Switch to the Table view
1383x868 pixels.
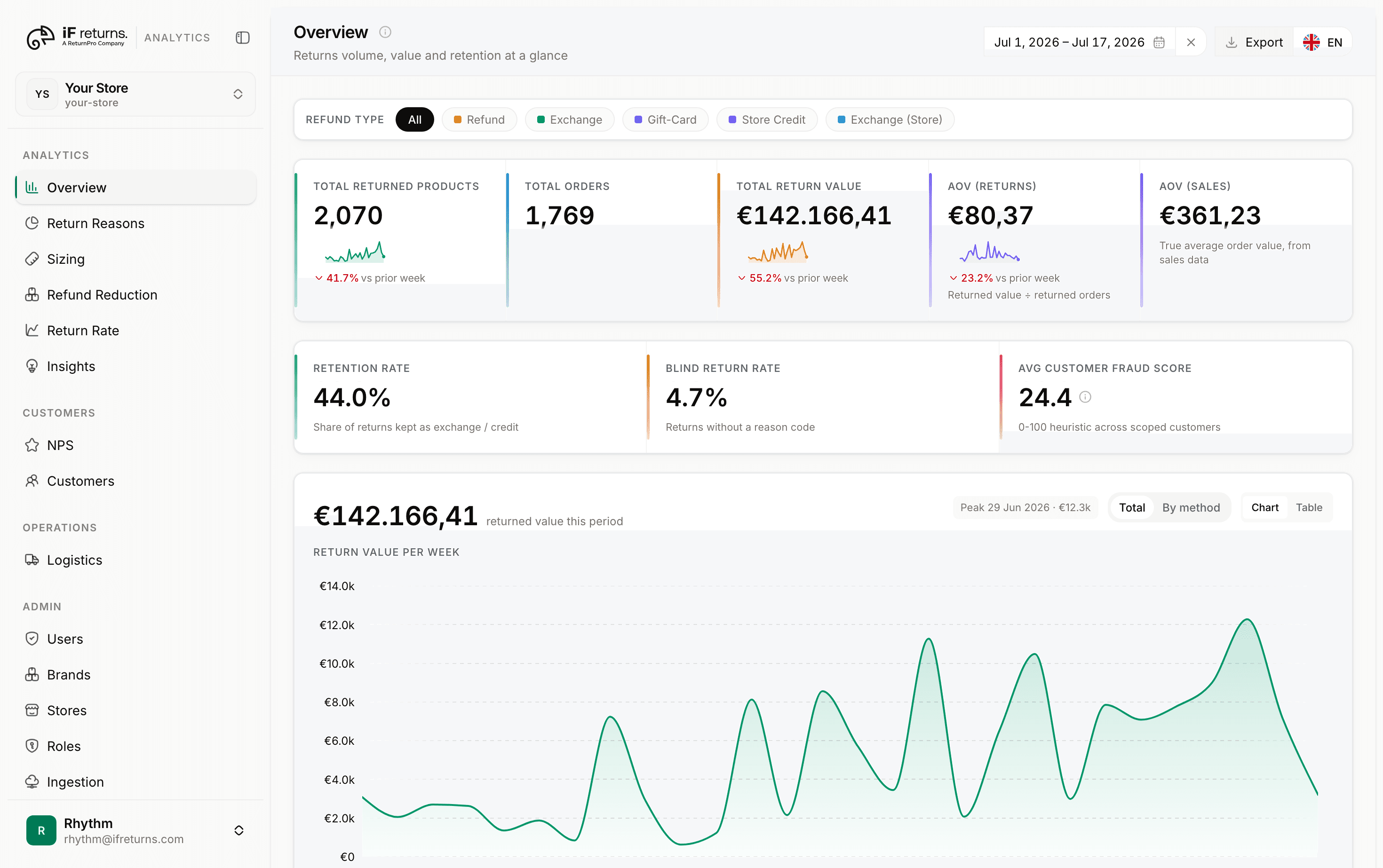coord(1309,507)
